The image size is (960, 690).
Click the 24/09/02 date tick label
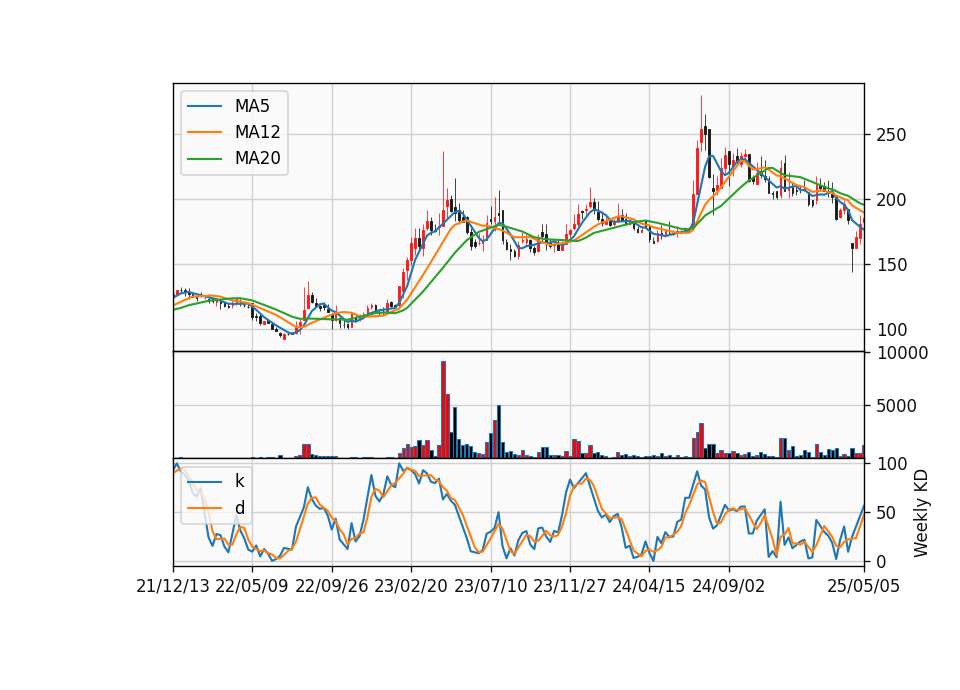tap(729, 587)
